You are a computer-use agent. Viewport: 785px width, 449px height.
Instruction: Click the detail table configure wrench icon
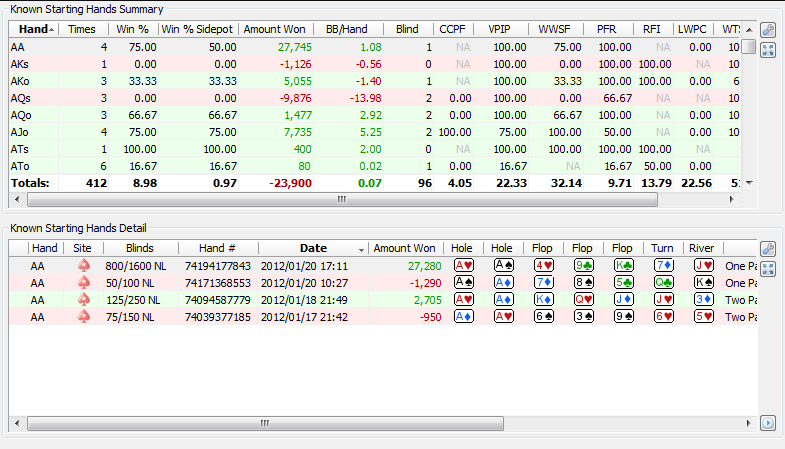[768, 249]
